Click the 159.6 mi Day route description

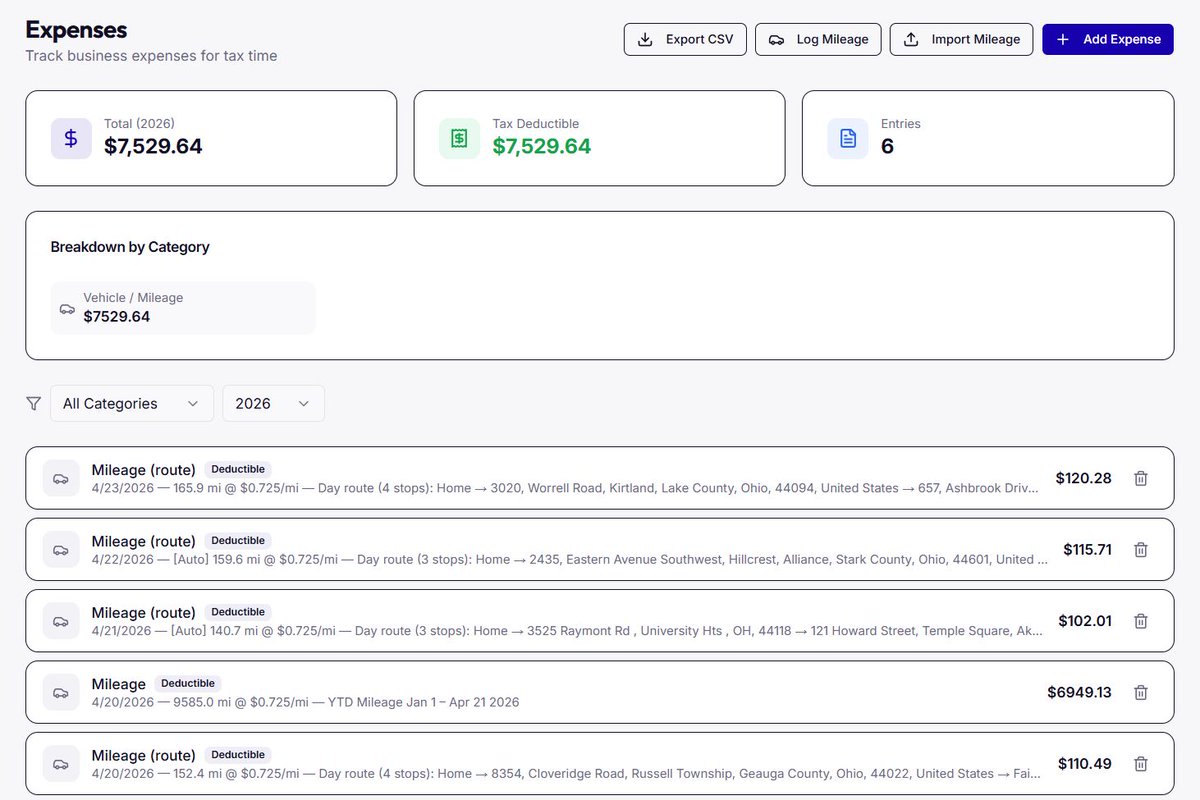click(570, 559)
